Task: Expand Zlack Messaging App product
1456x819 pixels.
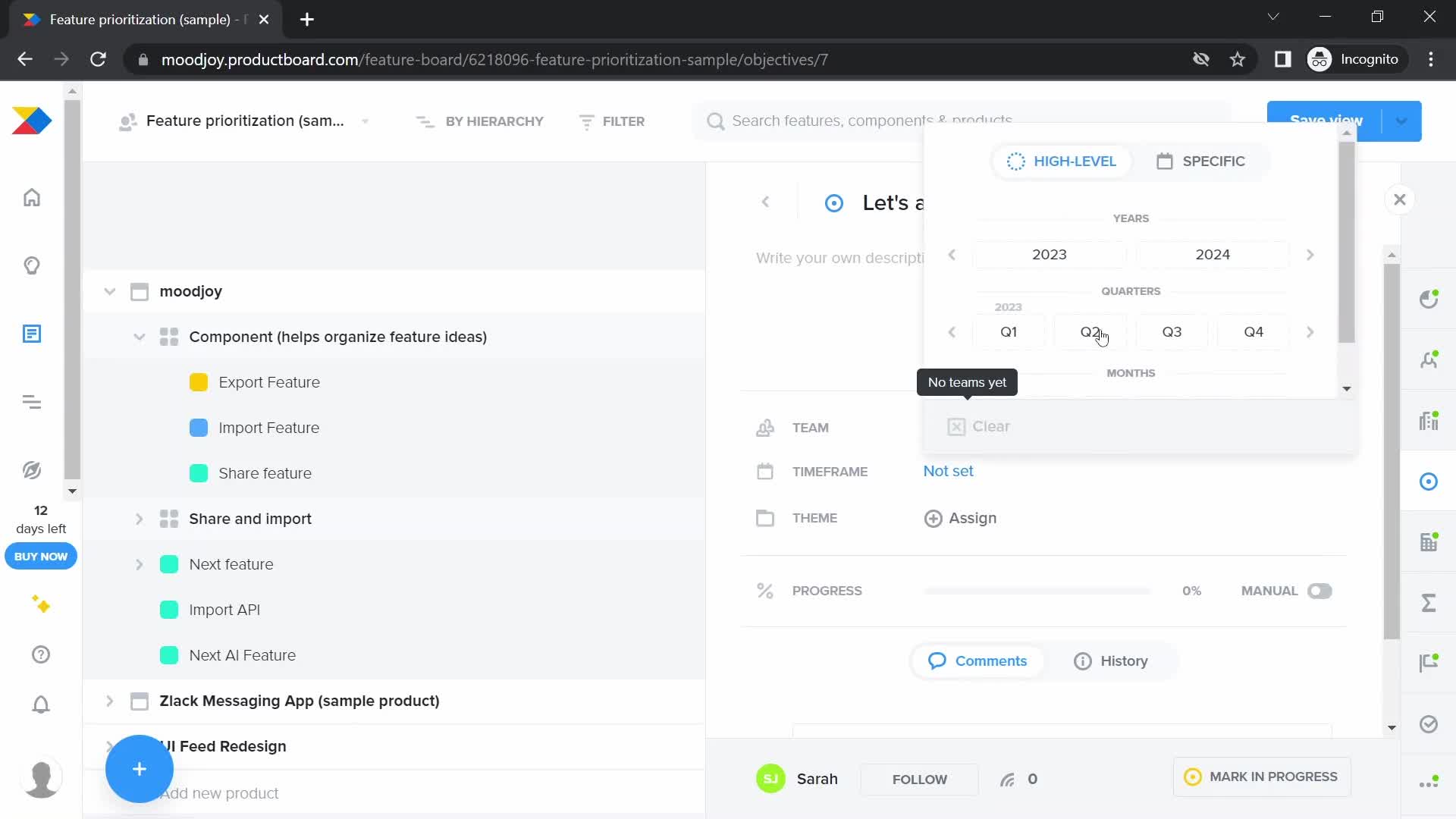Action: pyautogui.click(x=110, y=701)
